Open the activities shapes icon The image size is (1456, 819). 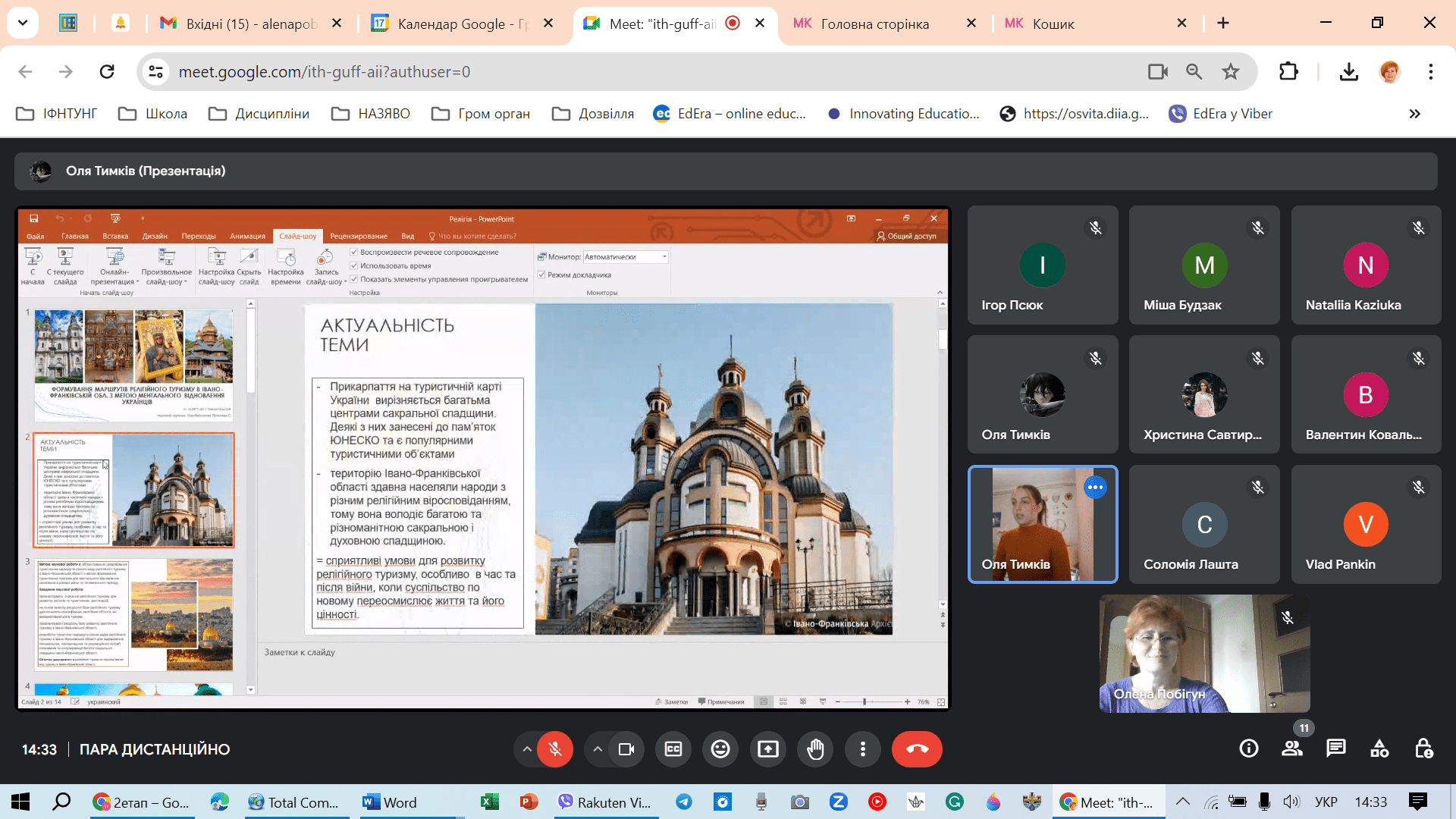1379,749
